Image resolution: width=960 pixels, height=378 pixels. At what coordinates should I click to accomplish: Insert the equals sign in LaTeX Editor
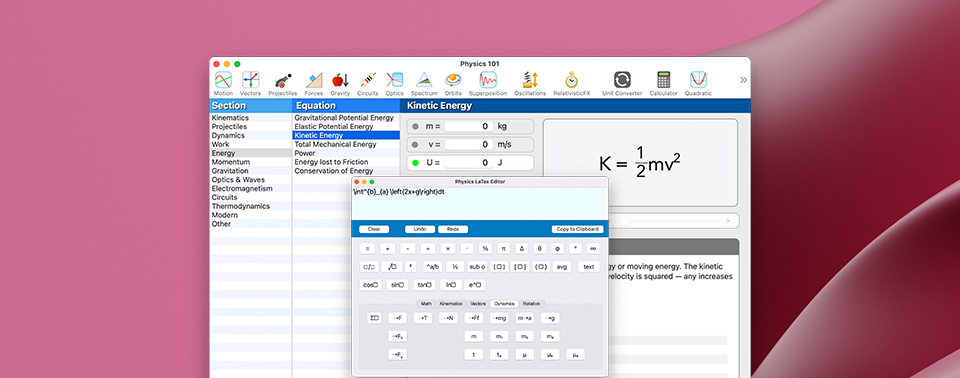[x=367, y=249]
